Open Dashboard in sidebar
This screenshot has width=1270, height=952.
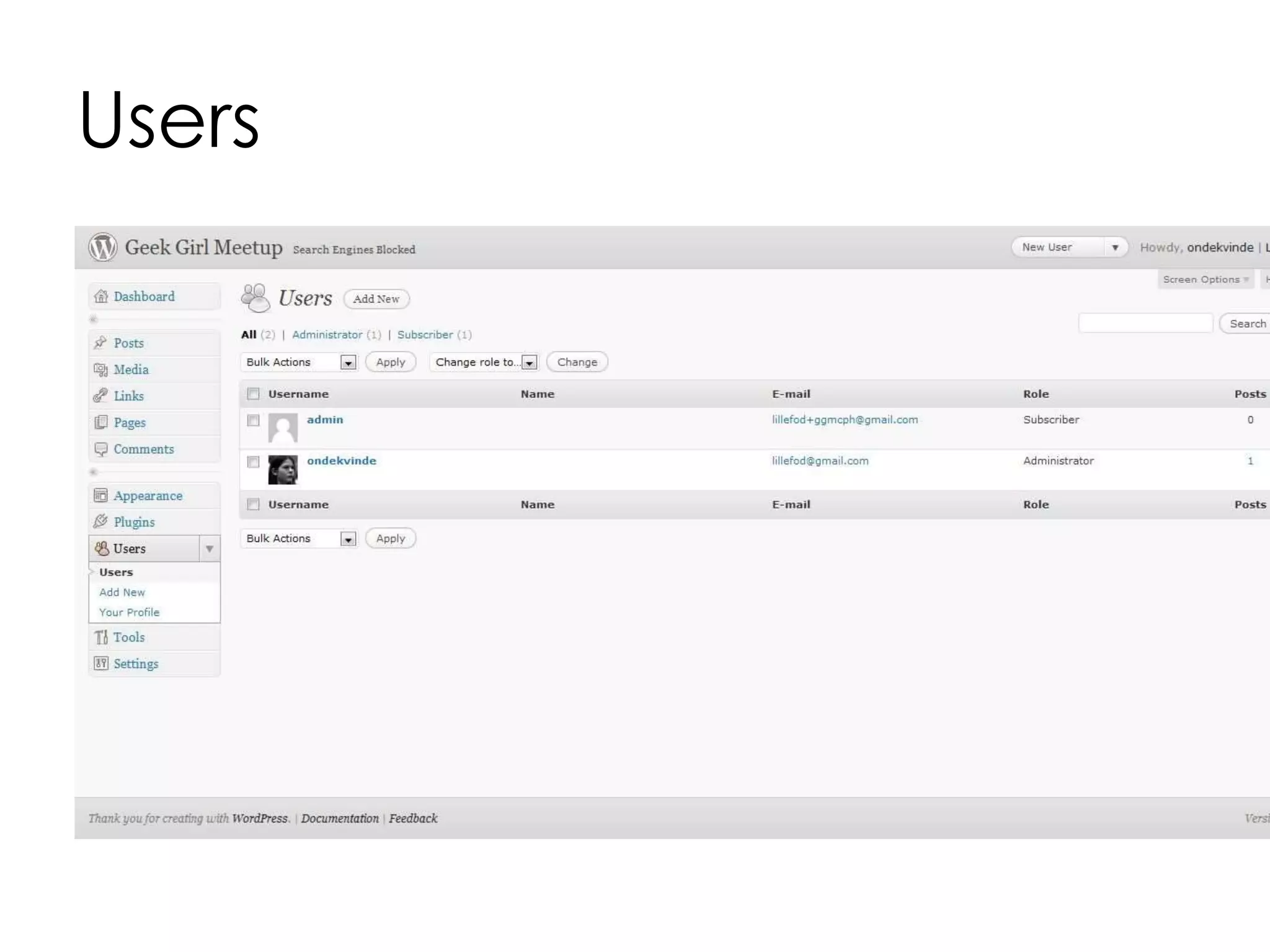(x=144, y=296)
